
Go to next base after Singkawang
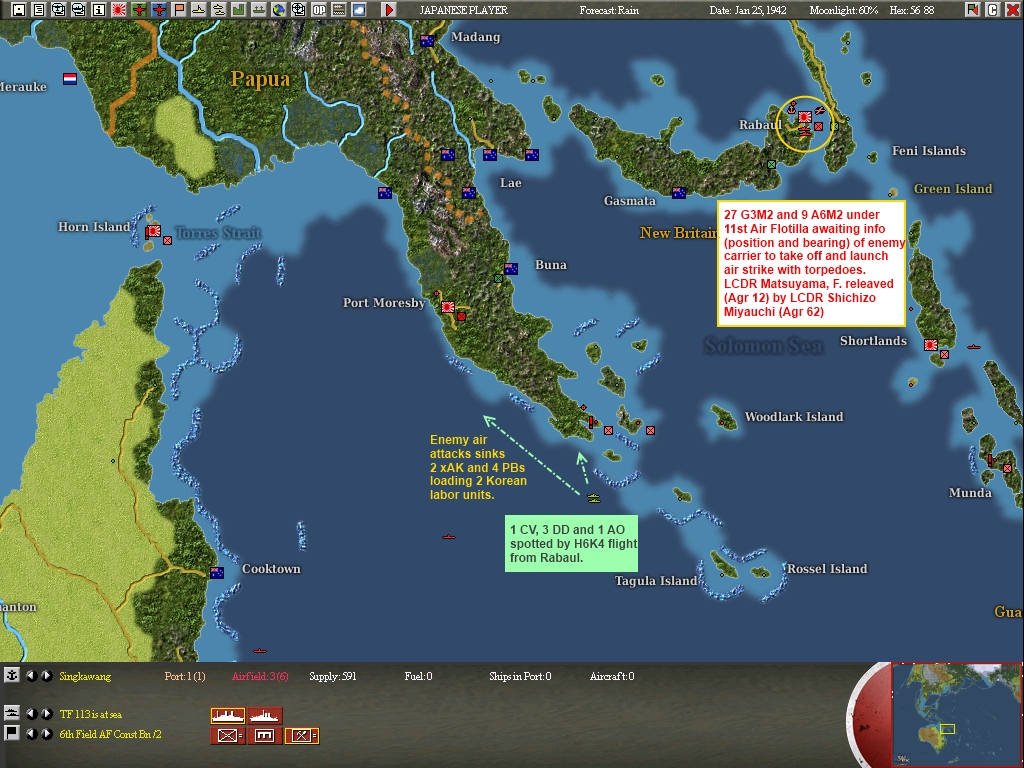tap(46, 676)
